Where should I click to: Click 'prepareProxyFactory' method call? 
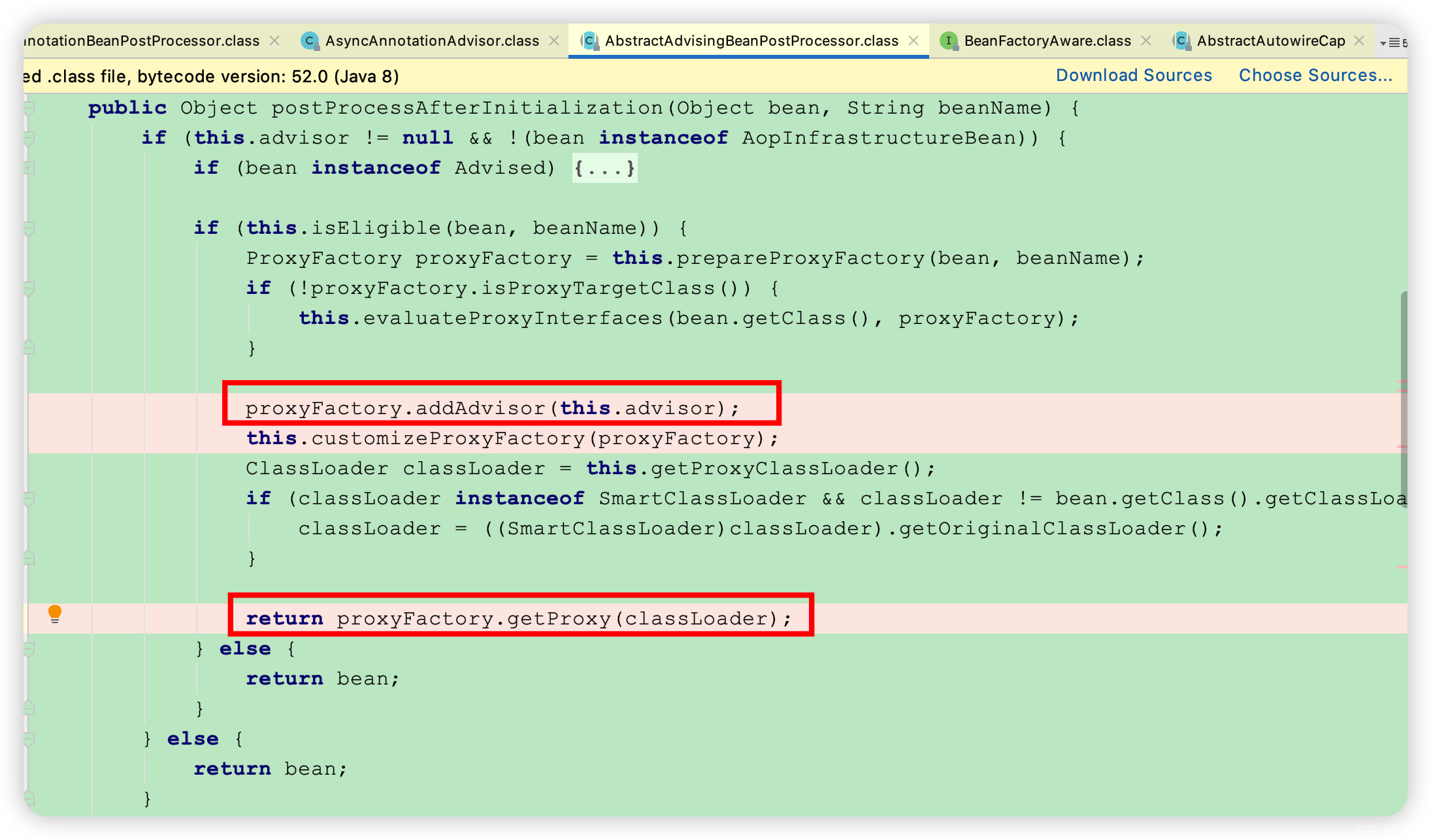[800, 259]
